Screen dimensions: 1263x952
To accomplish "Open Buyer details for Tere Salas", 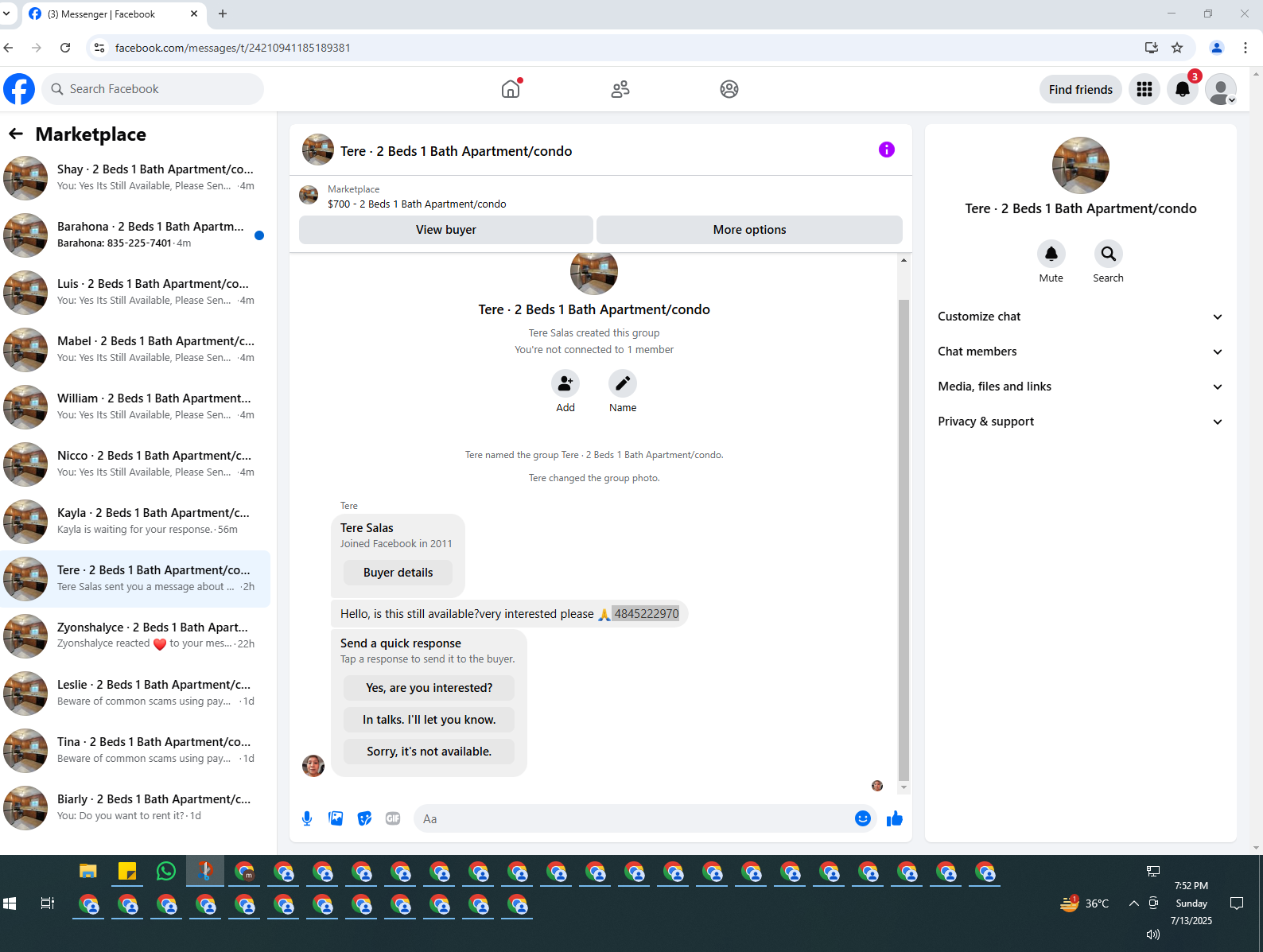I will click(398, 573).
